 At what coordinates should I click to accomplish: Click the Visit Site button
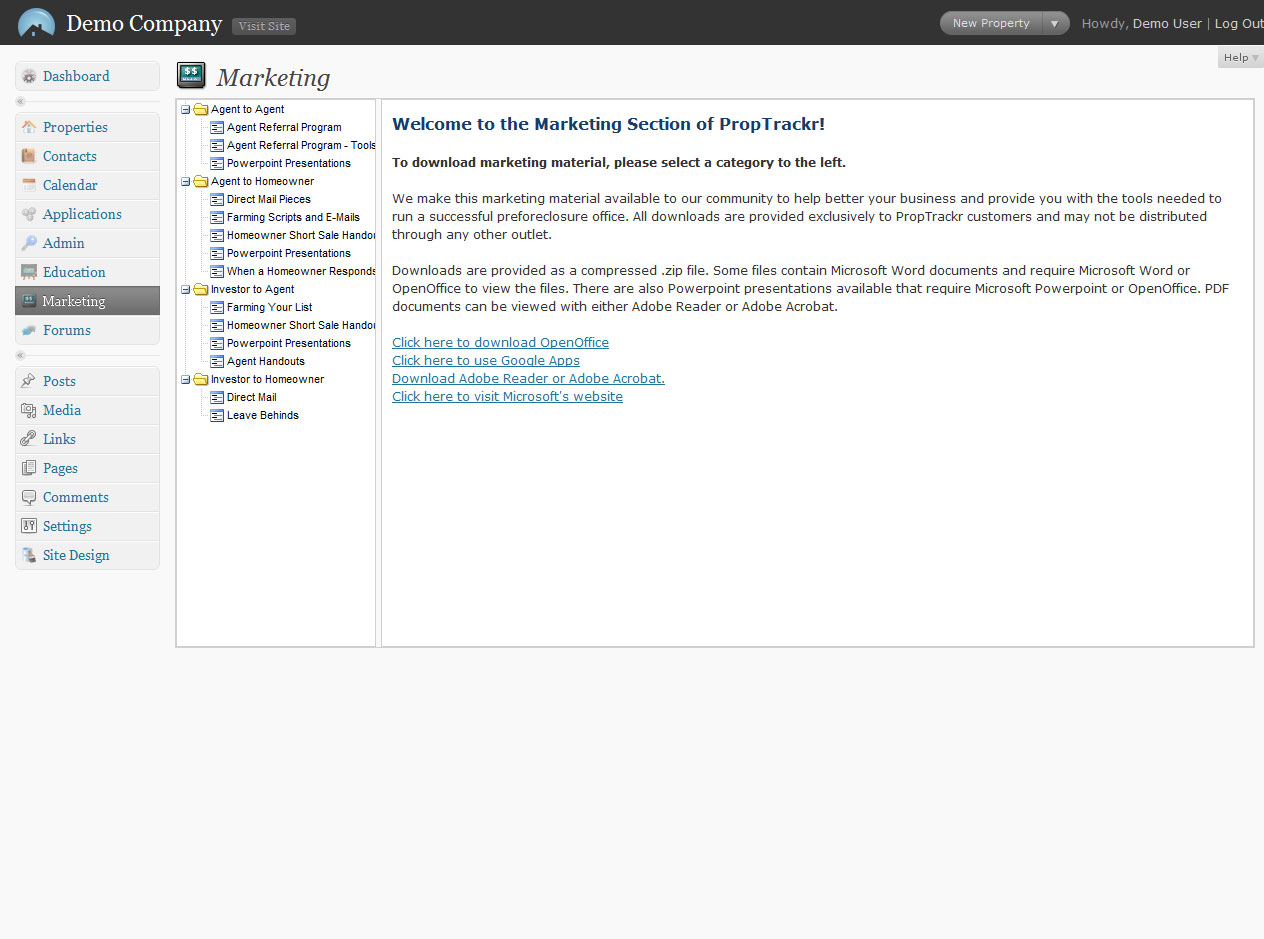point(264,26)
